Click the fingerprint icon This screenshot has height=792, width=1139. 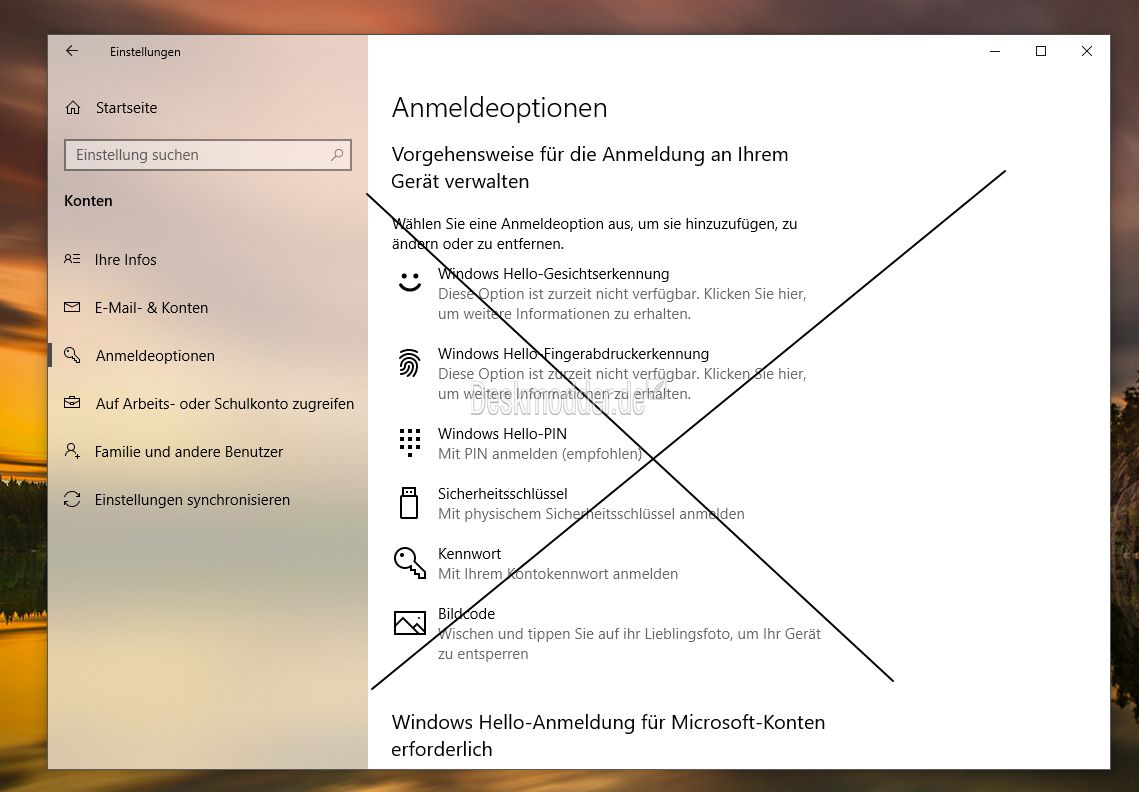coord(410,363)
